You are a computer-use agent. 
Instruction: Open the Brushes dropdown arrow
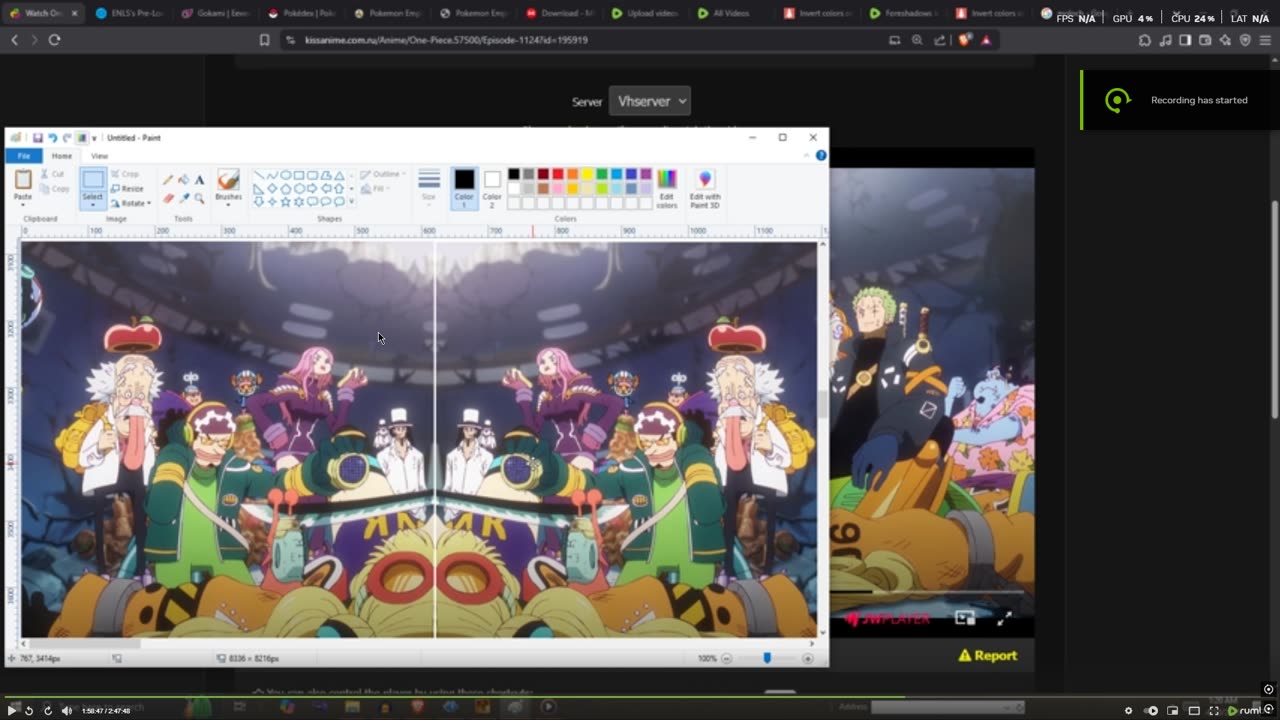coord(228,204)
